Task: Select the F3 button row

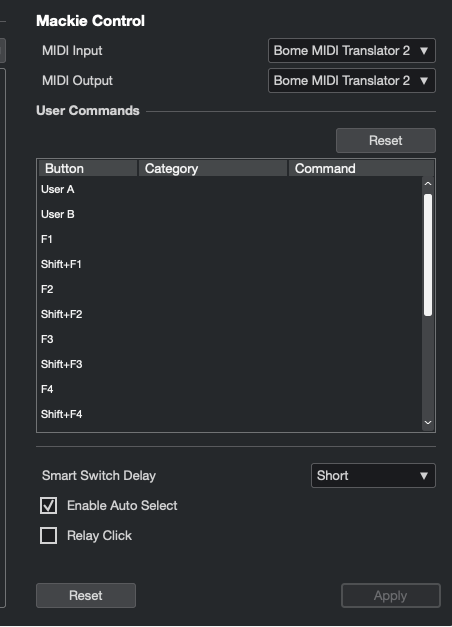Action: coord(230,339)
